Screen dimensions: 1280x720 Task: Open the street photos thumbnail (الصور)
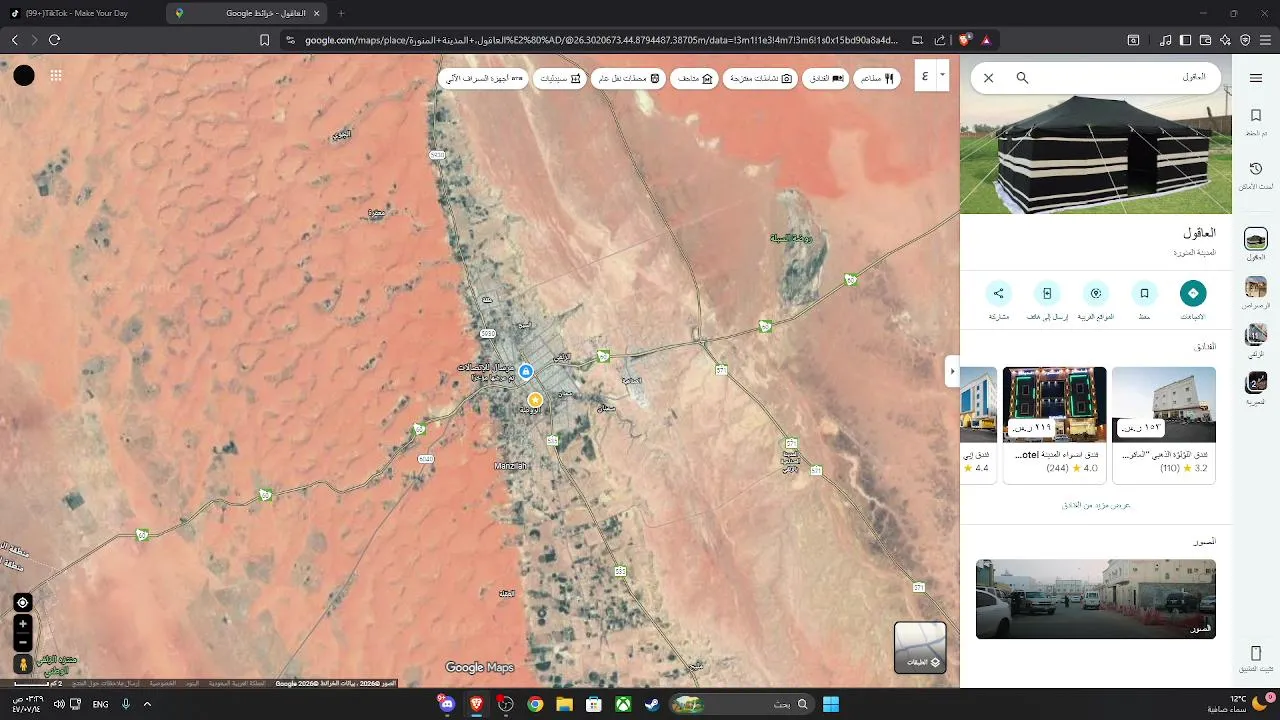(x=1096, y=599)
